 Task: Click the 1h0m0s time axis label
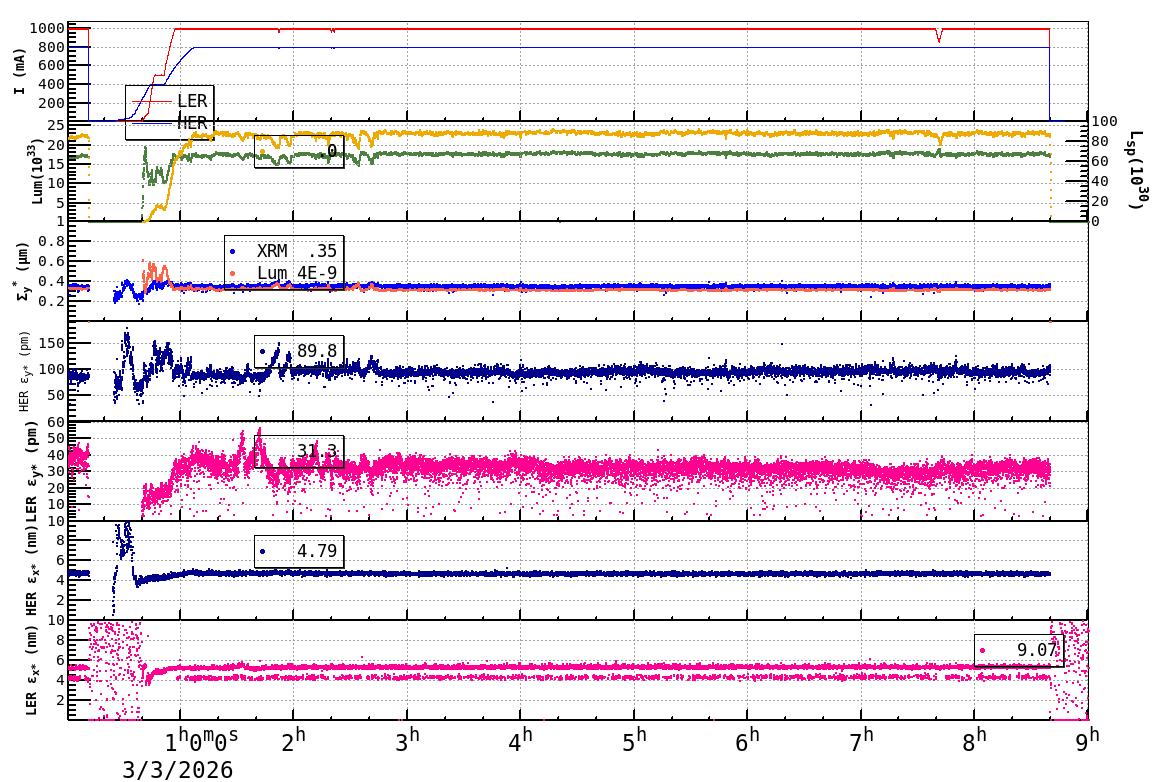(x=201, y=741)
